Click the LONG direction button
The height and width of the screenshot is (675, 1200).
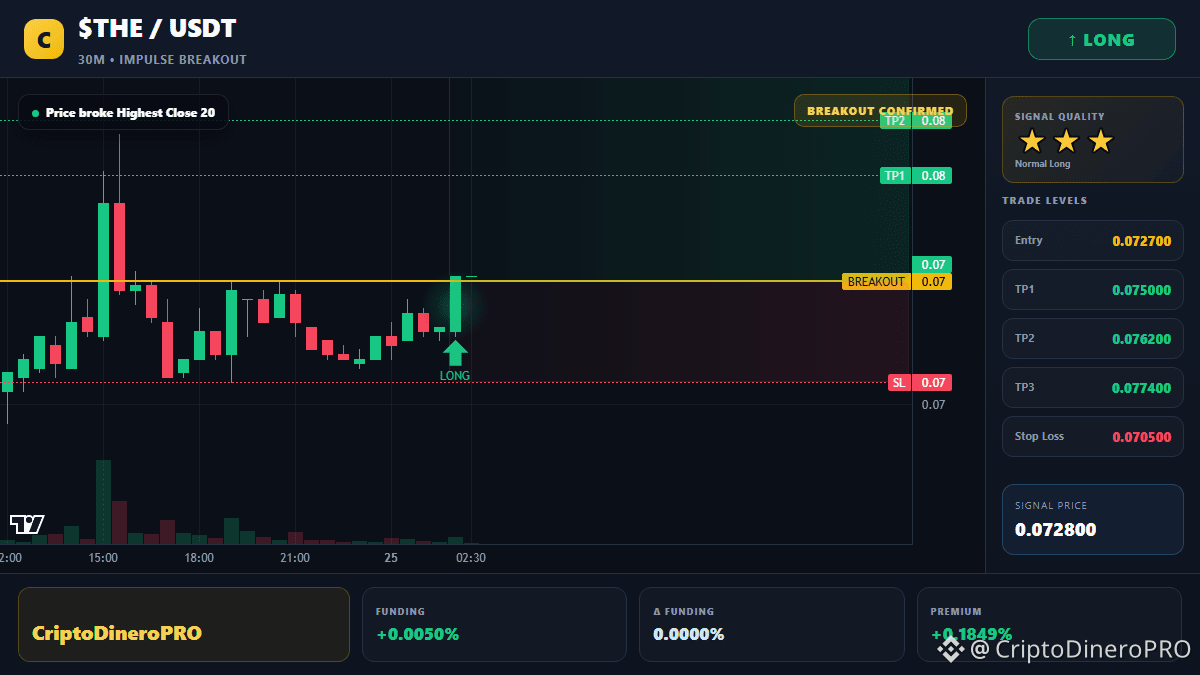point(1101,40)
